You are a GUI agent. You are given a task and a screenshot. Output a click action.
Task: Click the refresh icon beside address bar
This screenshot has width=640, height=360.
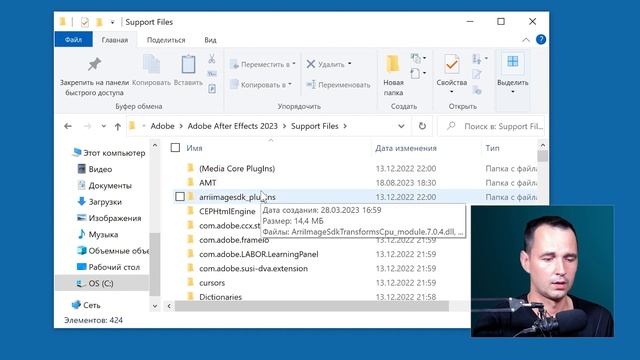coord(422,126)
